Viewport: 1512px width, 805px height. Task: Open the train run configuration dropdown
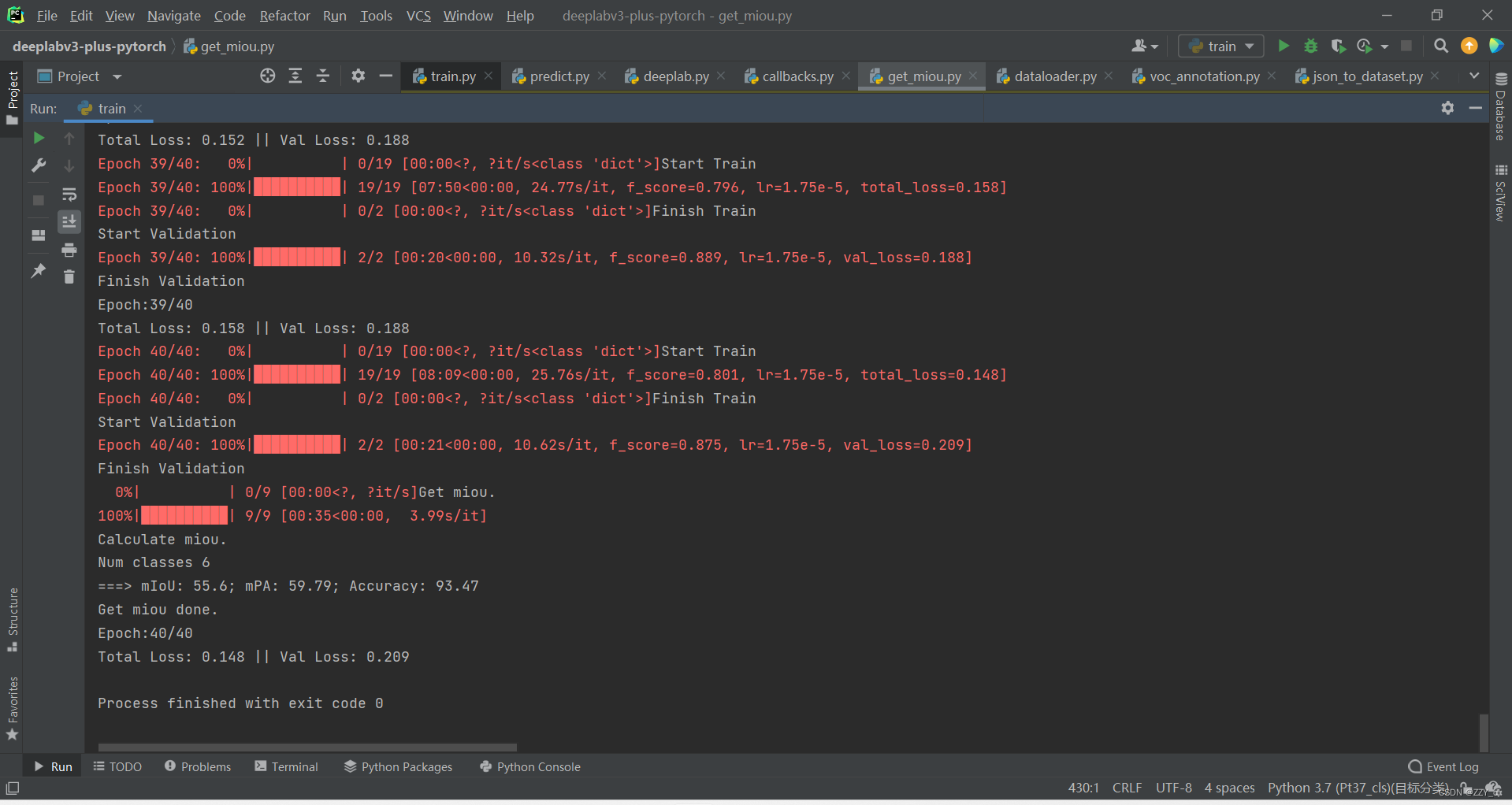click(1221, 46)
